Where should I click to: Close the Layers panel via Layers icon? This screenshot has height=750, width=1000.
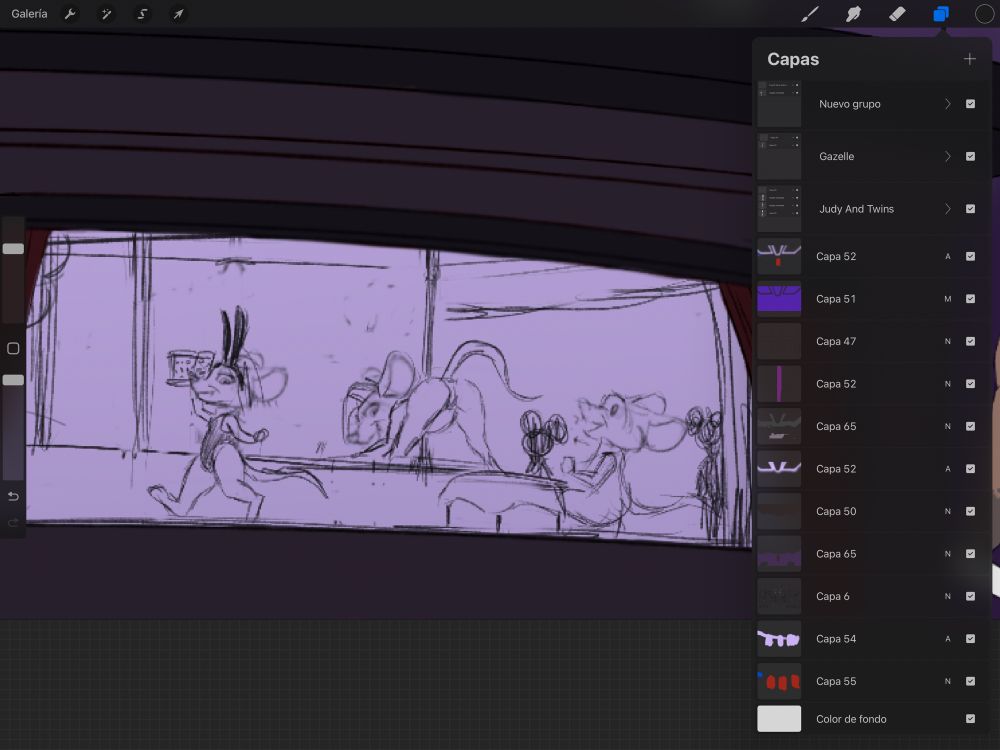coord(941,14)
